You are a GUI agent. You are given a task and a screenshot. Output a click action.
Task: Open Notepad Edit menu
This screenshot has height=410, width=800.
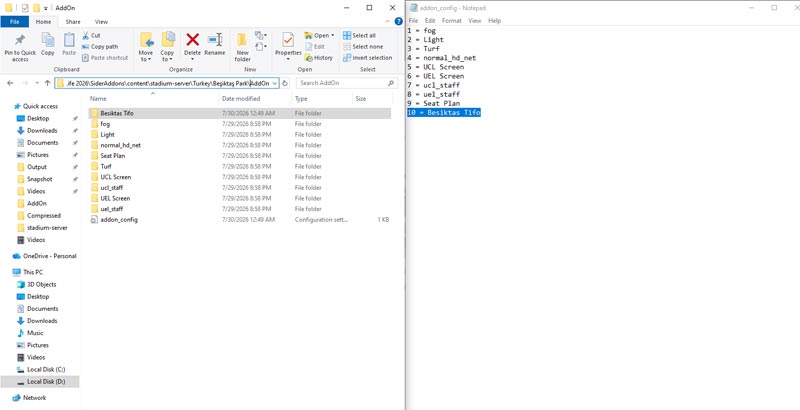click(430, 21)
